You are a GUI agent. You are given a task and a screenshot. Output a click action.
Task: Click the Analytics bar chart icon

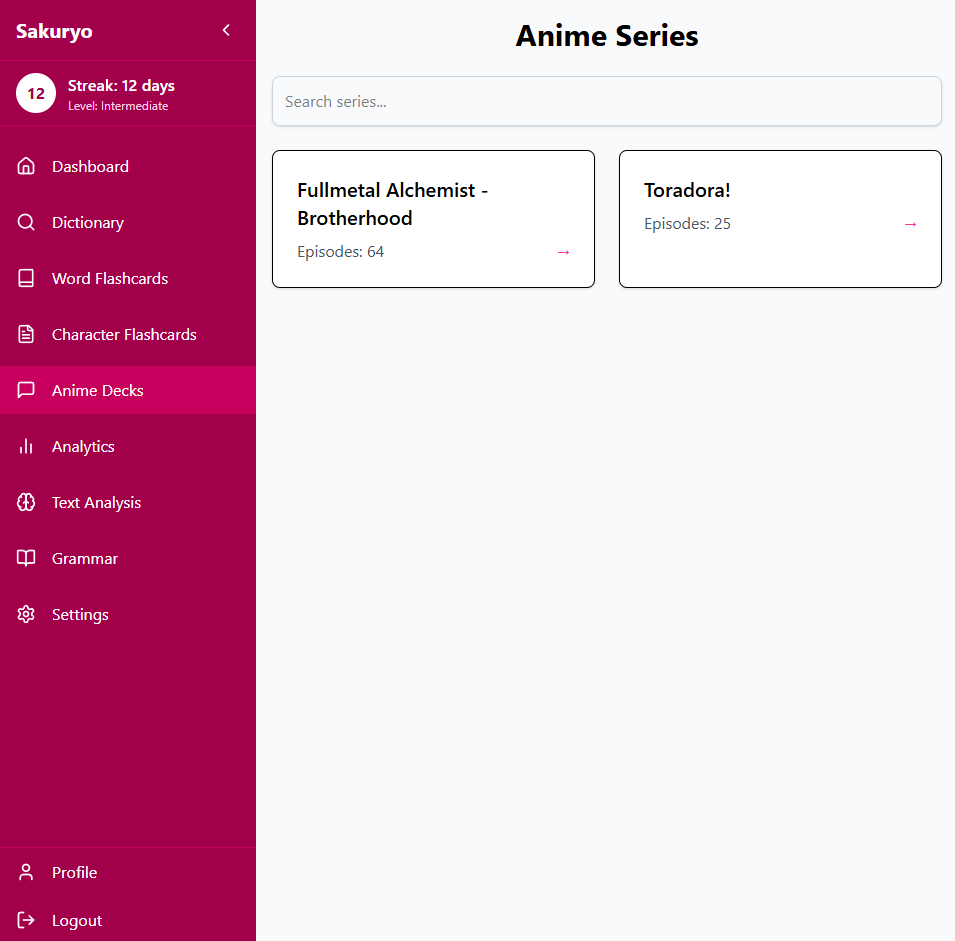[x=26, y=446]
